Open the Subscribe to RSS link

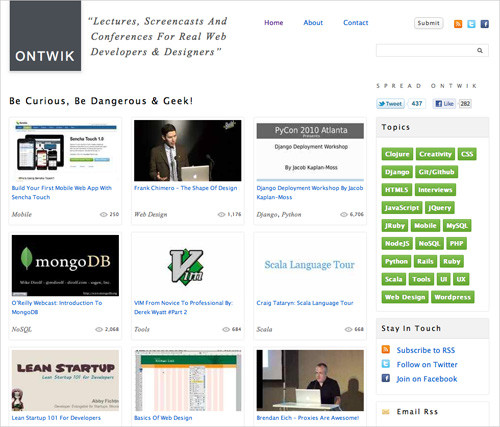point(426,350)
